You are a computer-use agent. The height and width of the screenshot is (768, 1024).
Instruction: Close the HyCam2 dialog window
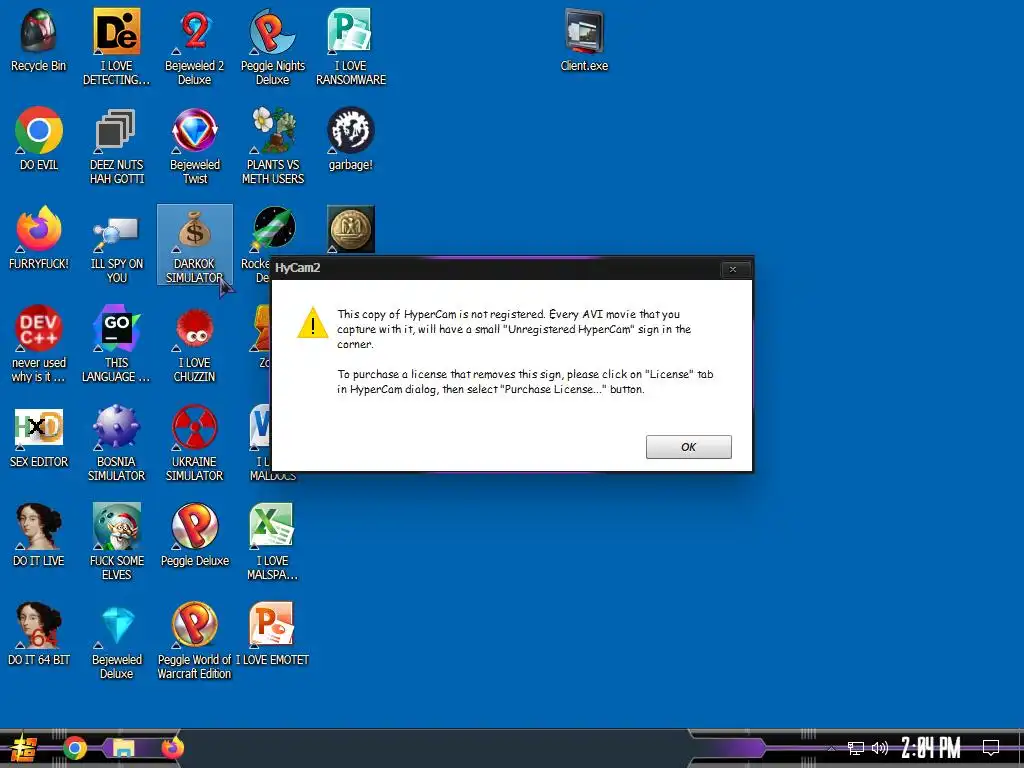click(x=733, y=269)
